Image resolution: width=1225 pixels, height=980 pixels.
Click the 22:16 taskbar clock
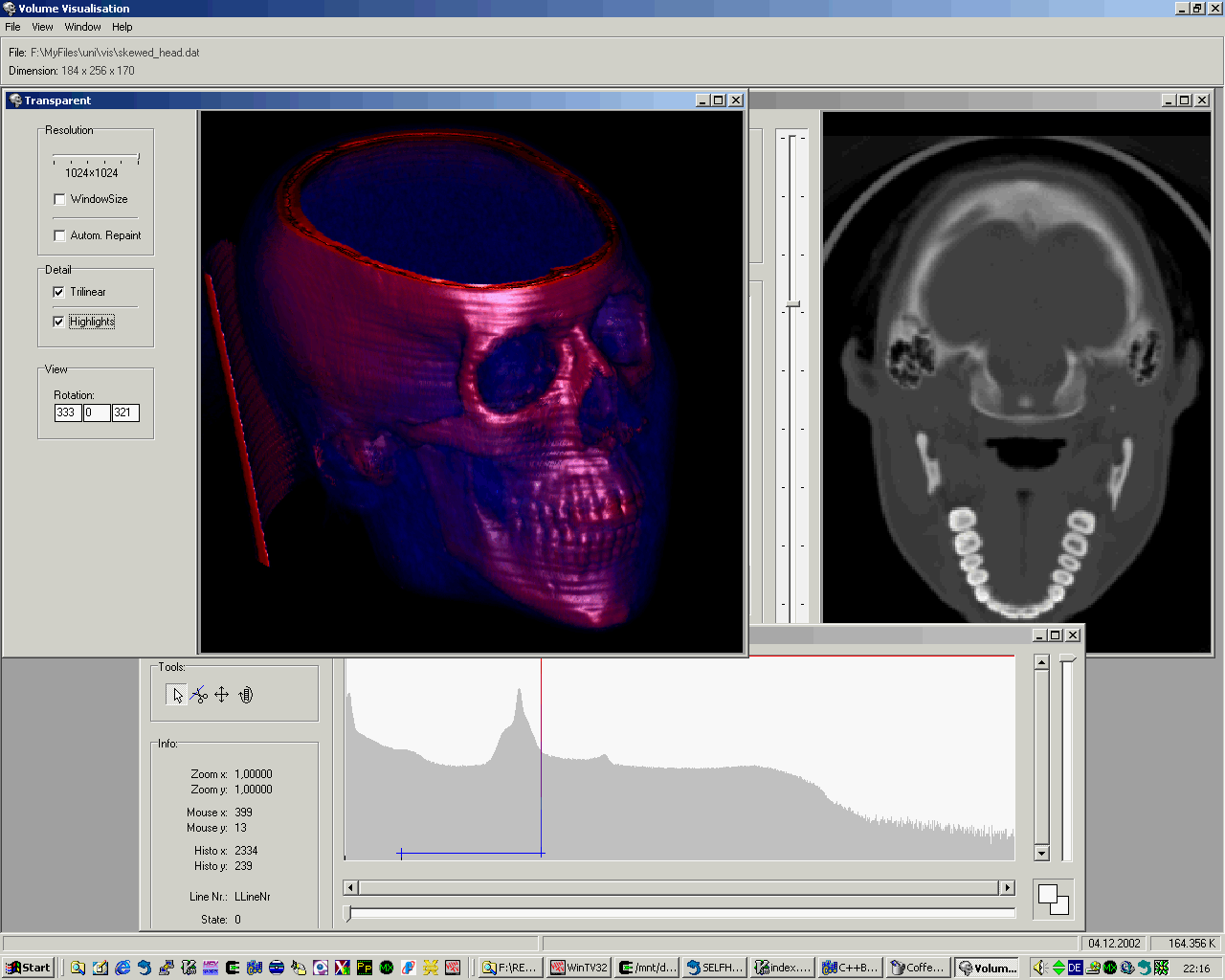tap(1196, 968)
